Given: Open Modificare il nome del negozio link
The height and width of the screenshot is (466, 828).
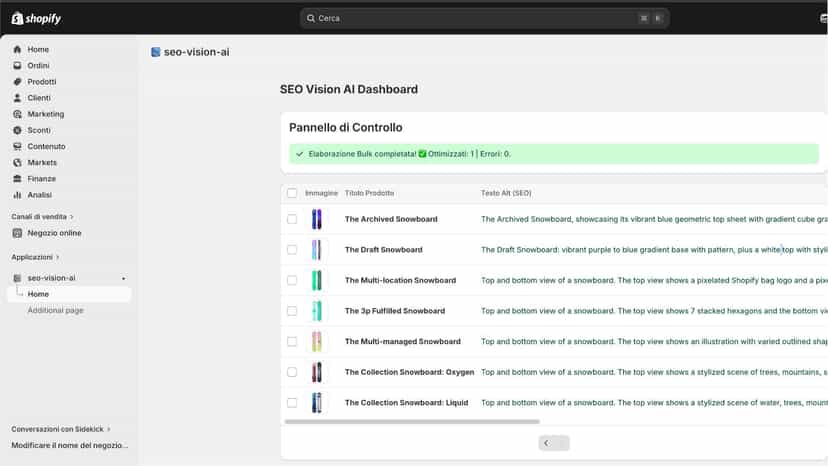Looking at the screenshot, I should tap(70, 445).
